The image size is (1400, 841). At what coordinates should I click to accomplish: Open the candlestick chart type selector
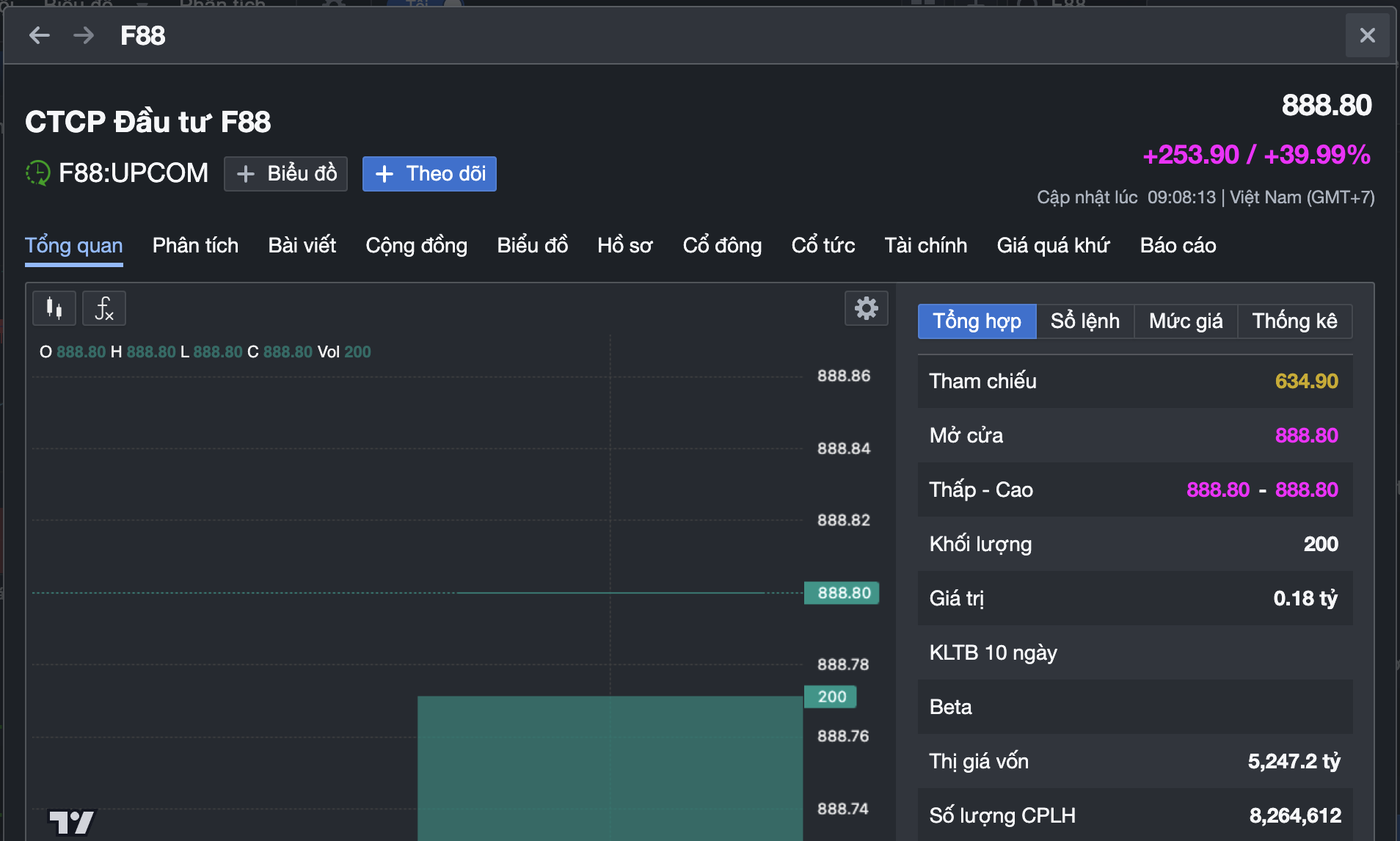pos(54,308)
